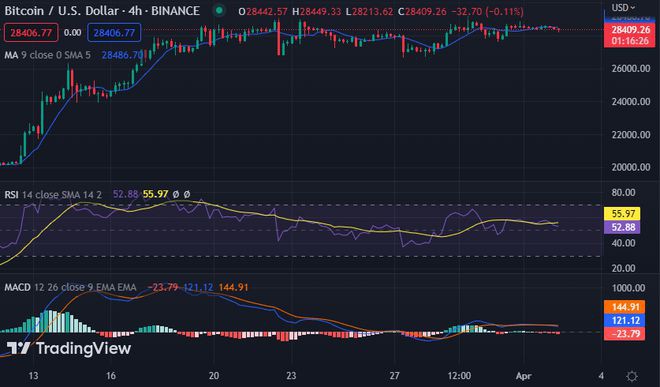The width and height of the screenshot is (660, 387).
Task: Click the red sell price 28406.77 button
Action: 31,32
